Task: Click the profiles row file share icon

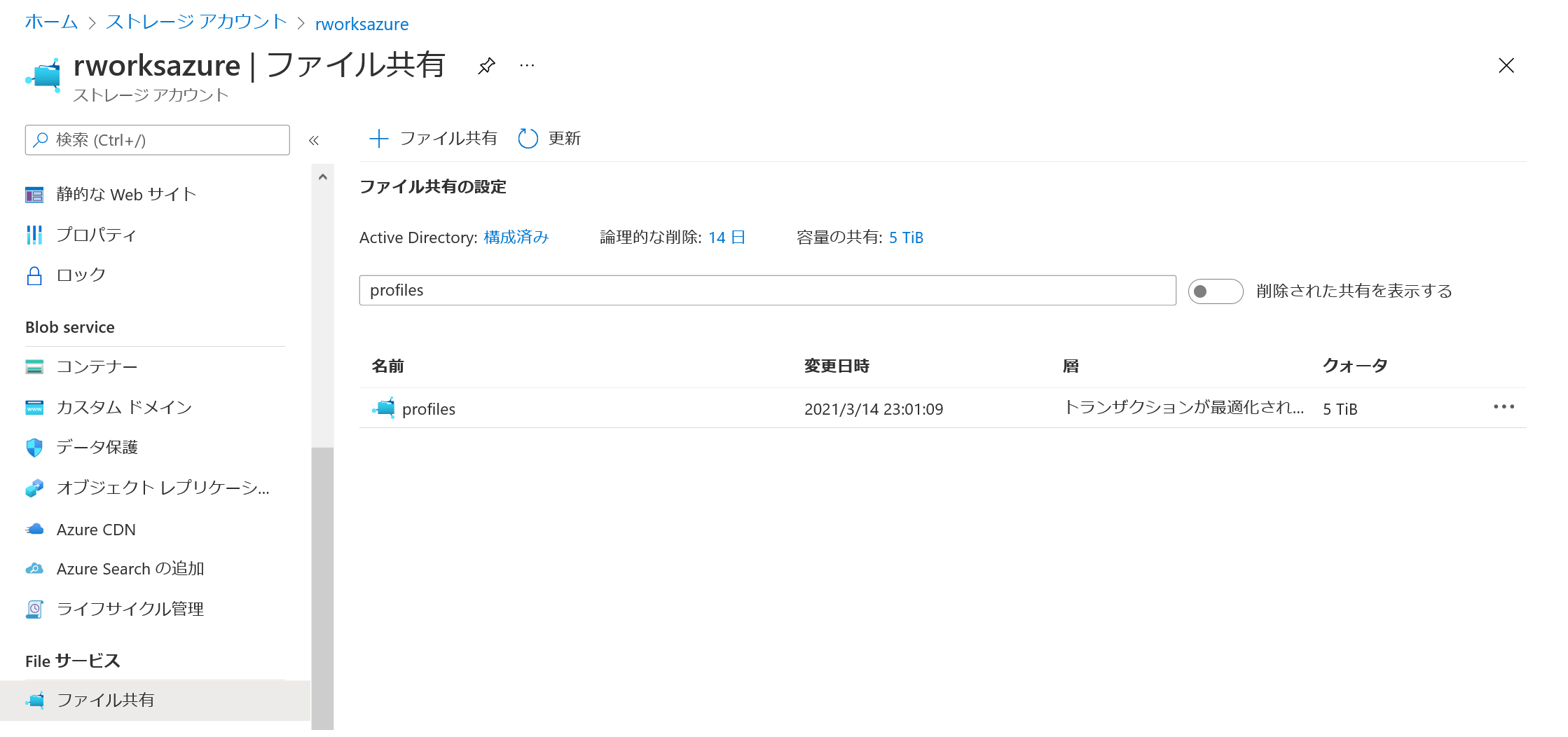Action: (384, 408)
